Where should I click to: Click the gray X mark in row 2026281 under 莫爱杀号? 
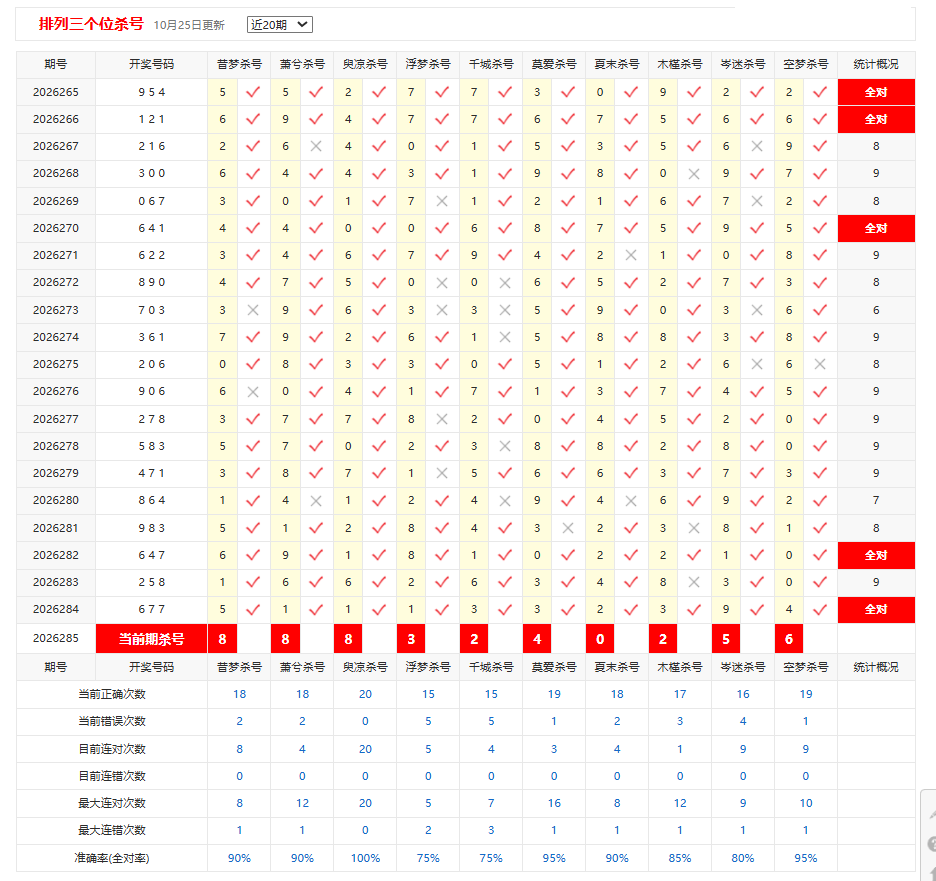pyautogui.click(x=568, y=528)
